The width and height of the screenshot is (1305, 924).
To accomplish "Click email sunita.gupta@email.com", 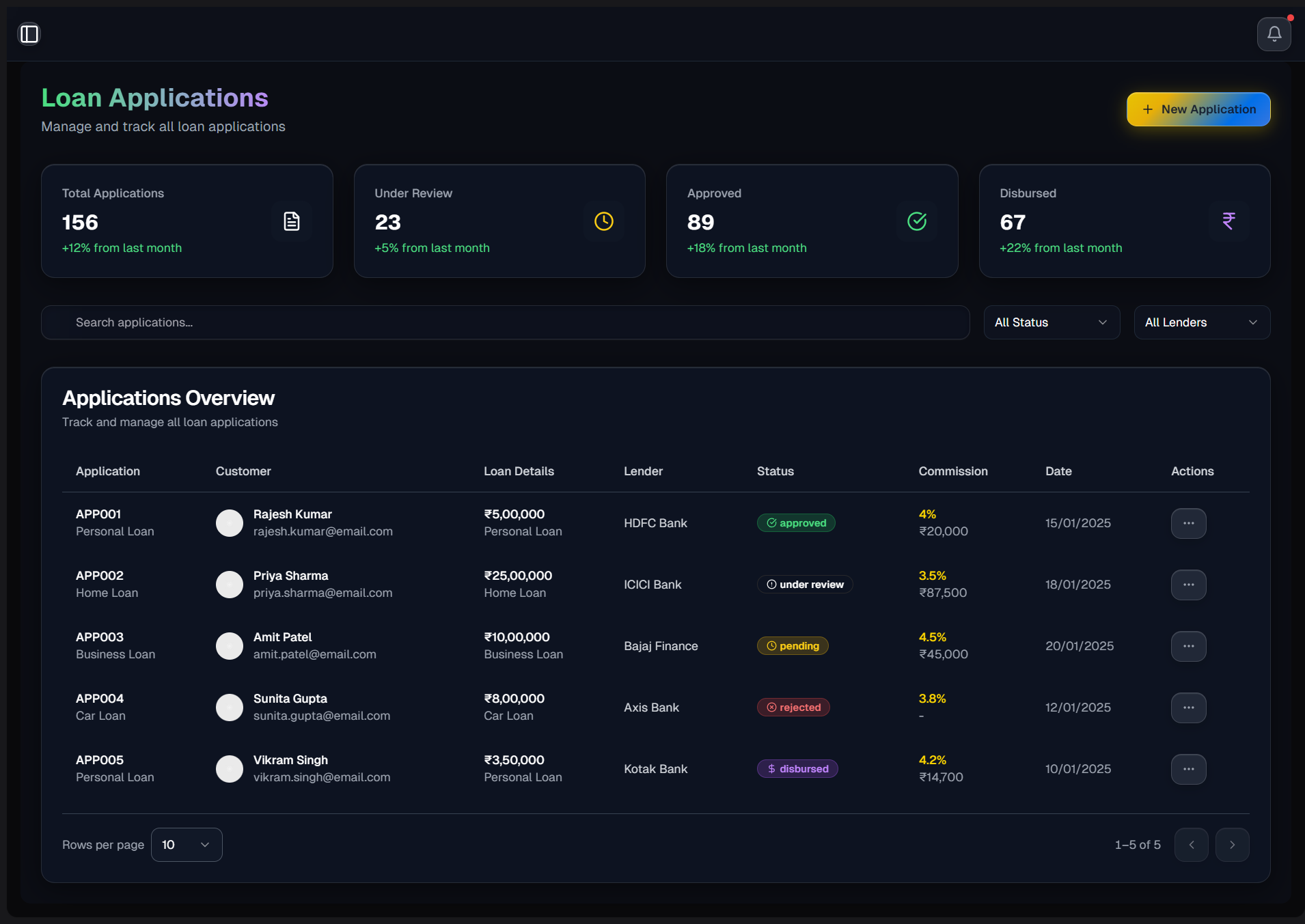I will 322,716.
